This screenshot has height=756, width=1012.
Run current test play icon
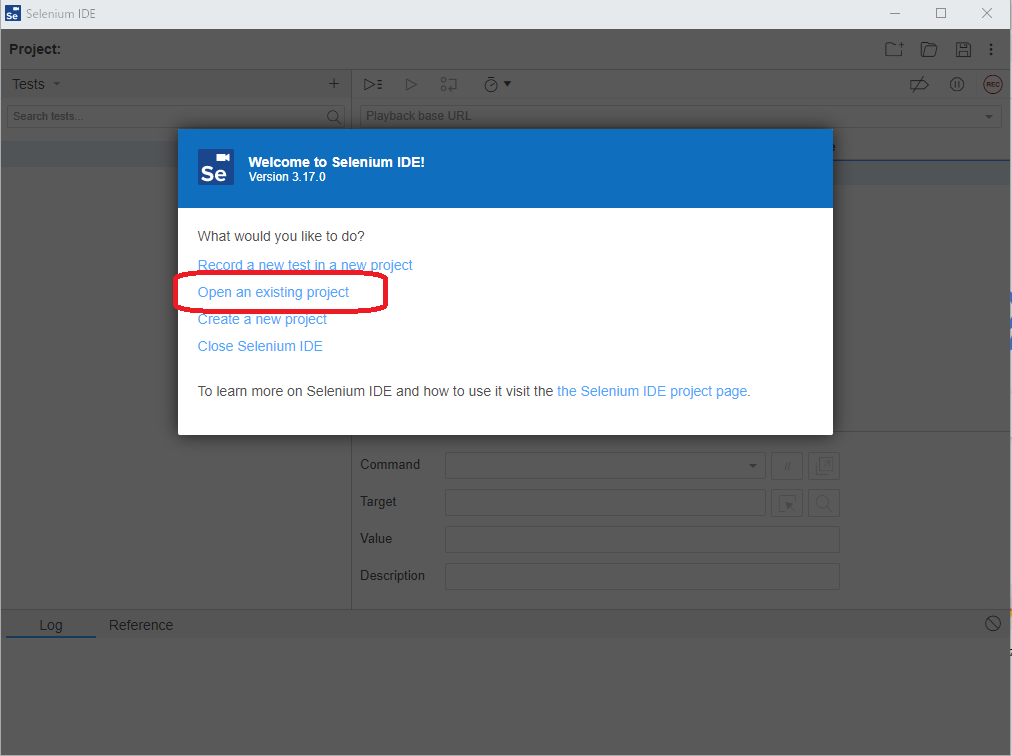tap(410, 84)
